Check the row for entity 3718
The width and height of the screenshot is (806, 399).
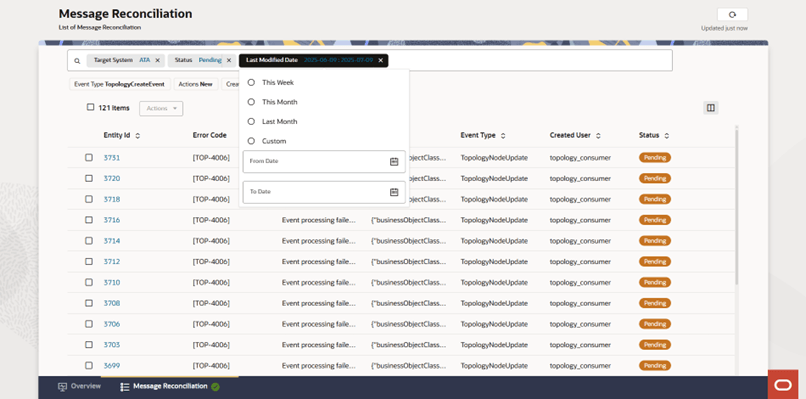(x=89, y=199)
